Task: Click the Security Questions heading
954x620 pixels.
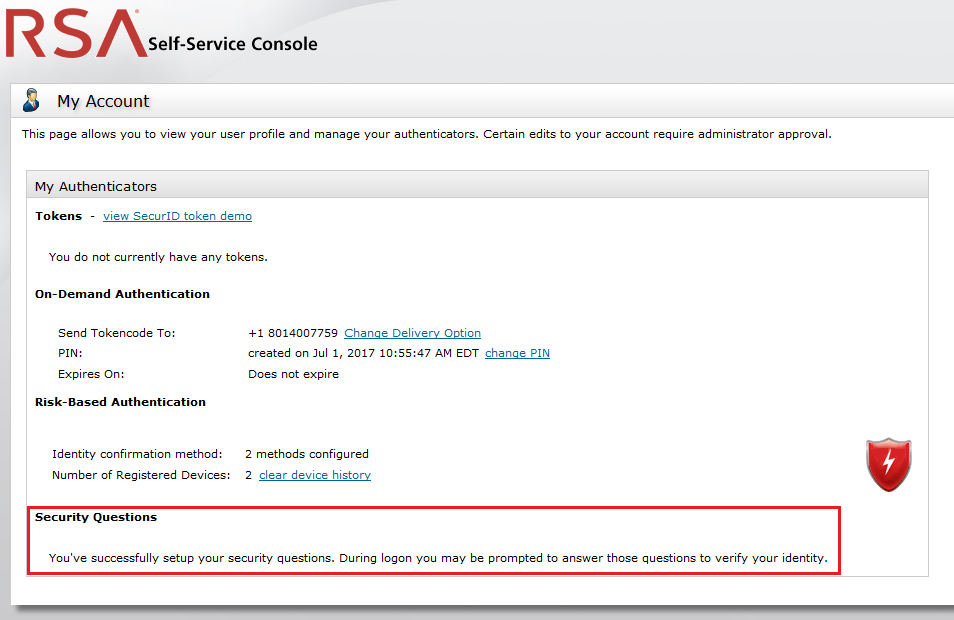Action: [x=96, y=517]
